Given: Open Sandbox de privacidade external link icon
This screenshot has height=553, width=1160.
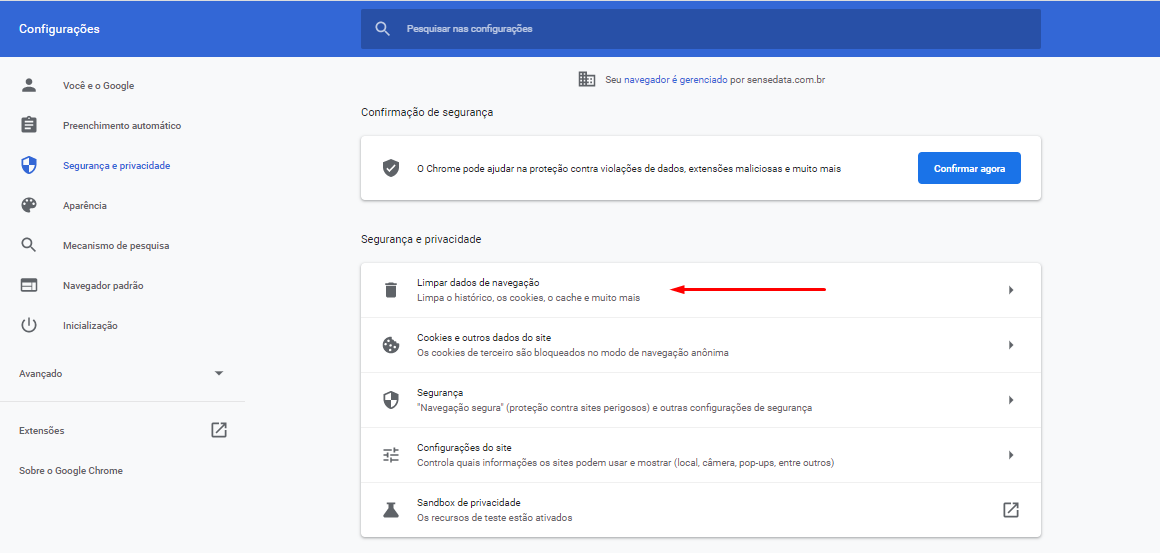Looking at the screenshot, I should 1011,509.
